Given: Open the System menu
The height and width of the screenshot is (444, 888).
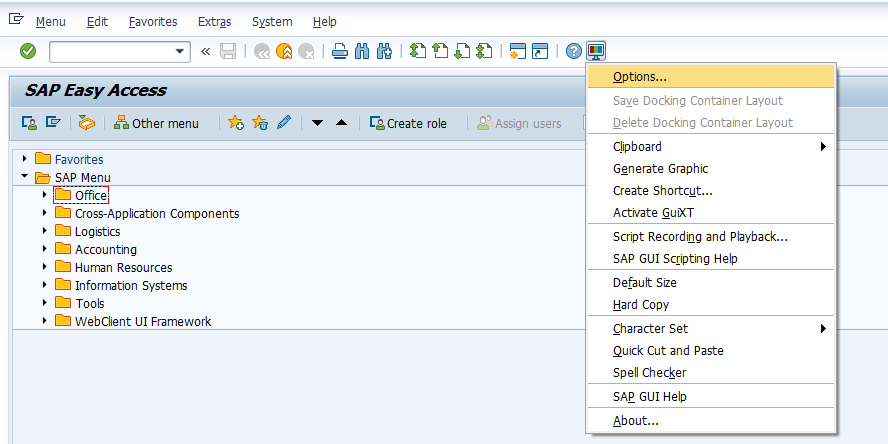Looking at the screenshot, I should tap(272, 22).
